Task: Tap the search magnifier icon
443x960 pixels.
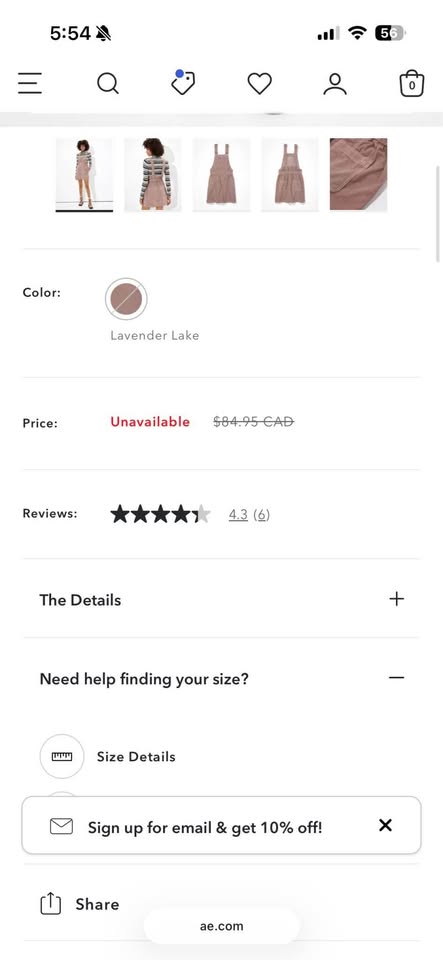Action: pyautogui.click(x=108, y=83)
